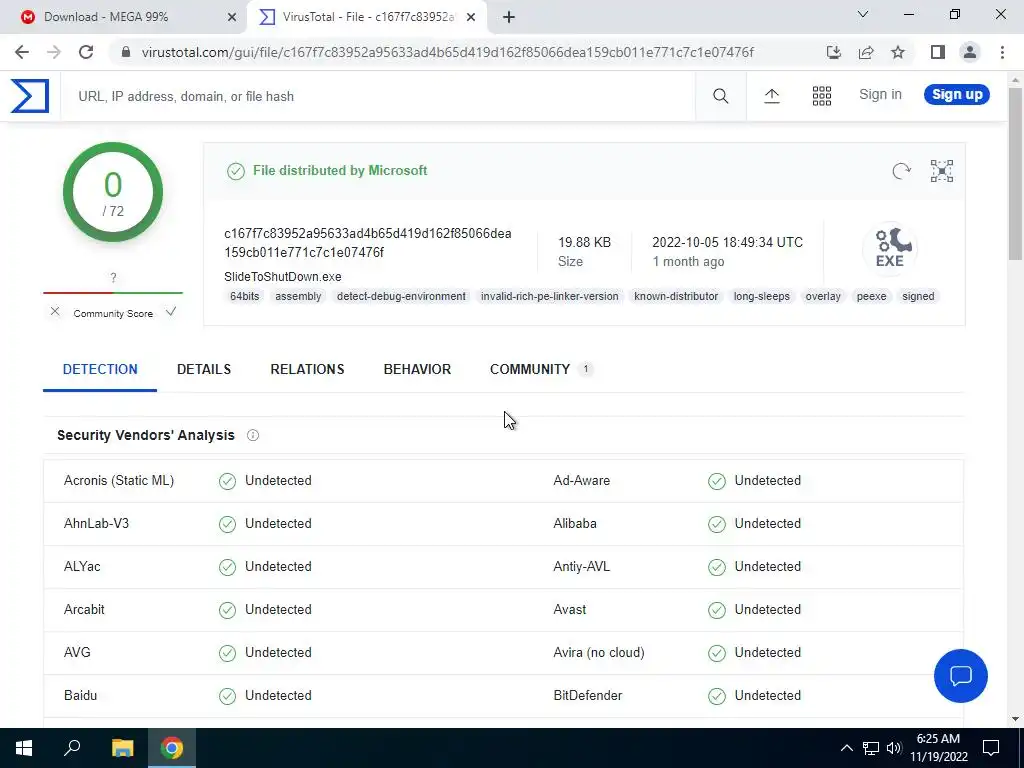This screenshot has height=768, width=1024.
Task: Reload the current page
Action: click(x=86, y=52)
